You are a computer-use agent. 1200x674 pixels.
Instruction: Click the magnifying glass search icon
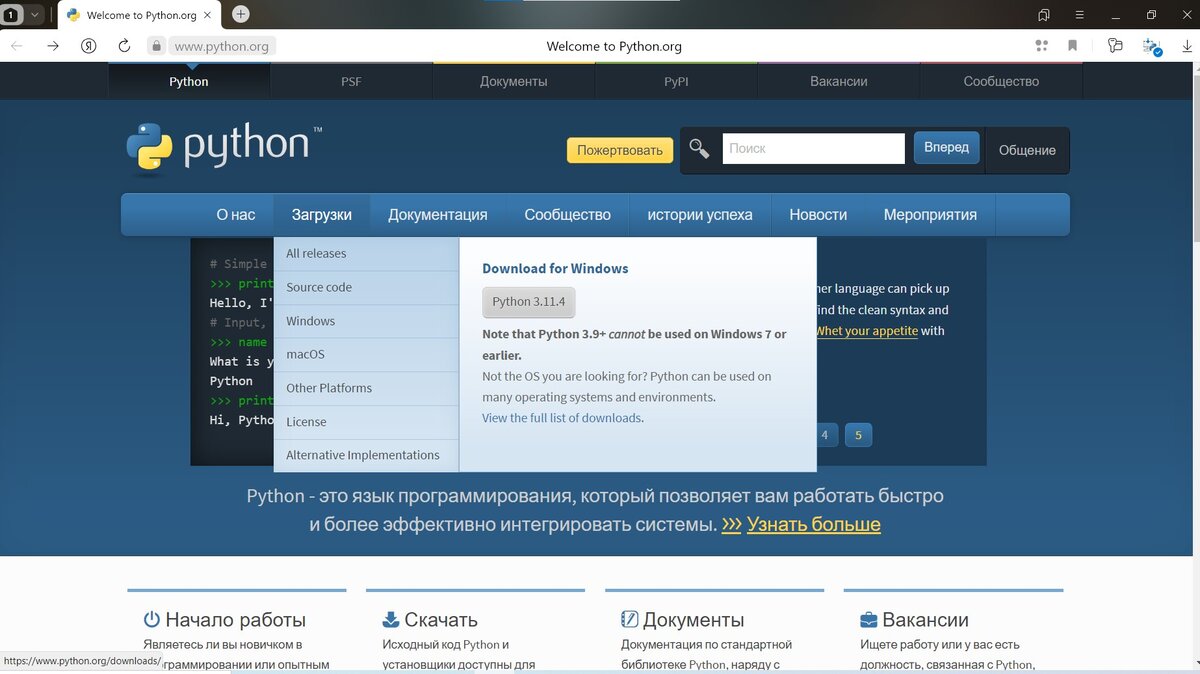point(699,149)
